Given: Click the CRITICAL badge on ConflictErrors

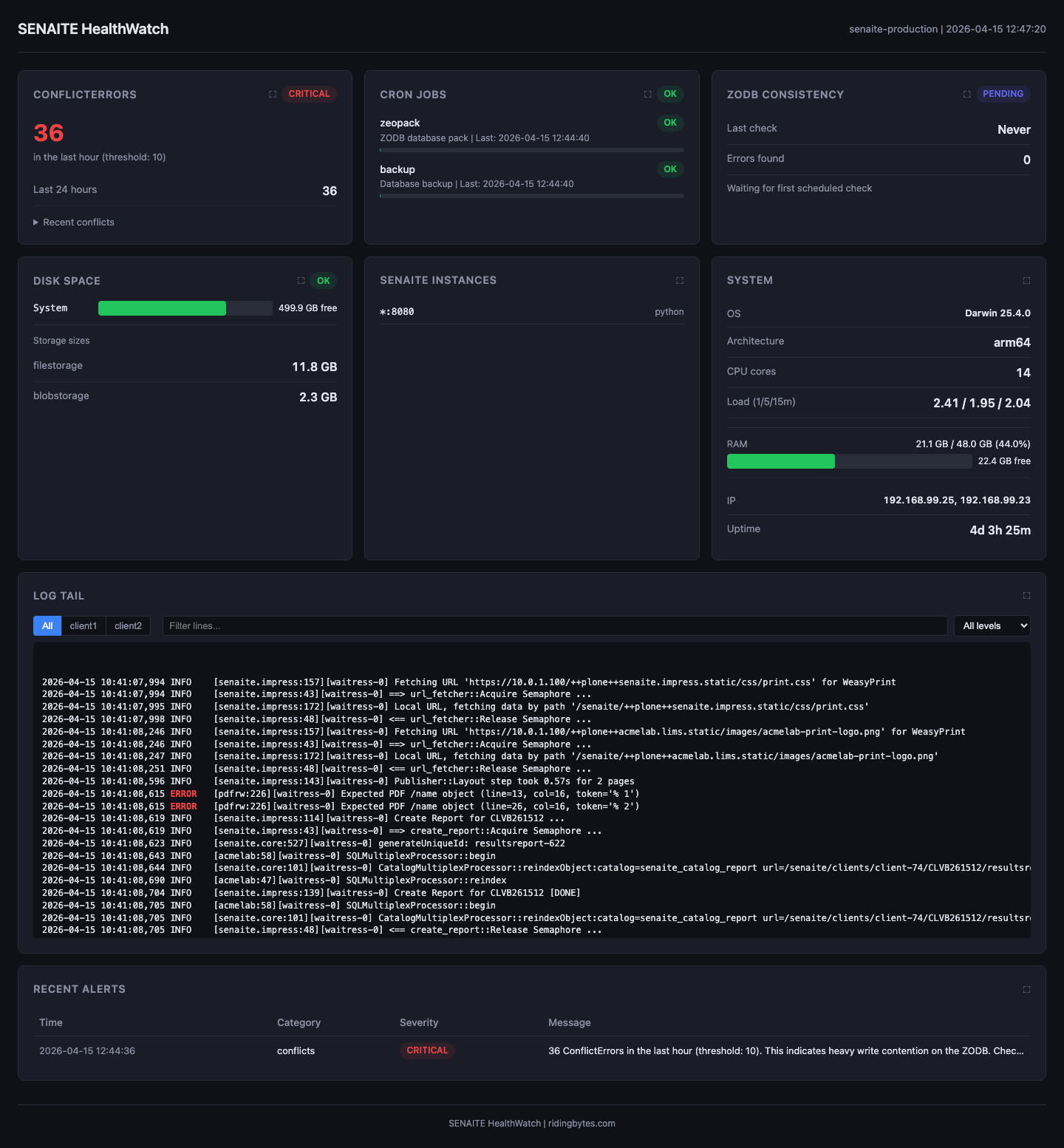Looking at the screenshot, I should coord(309,94).
